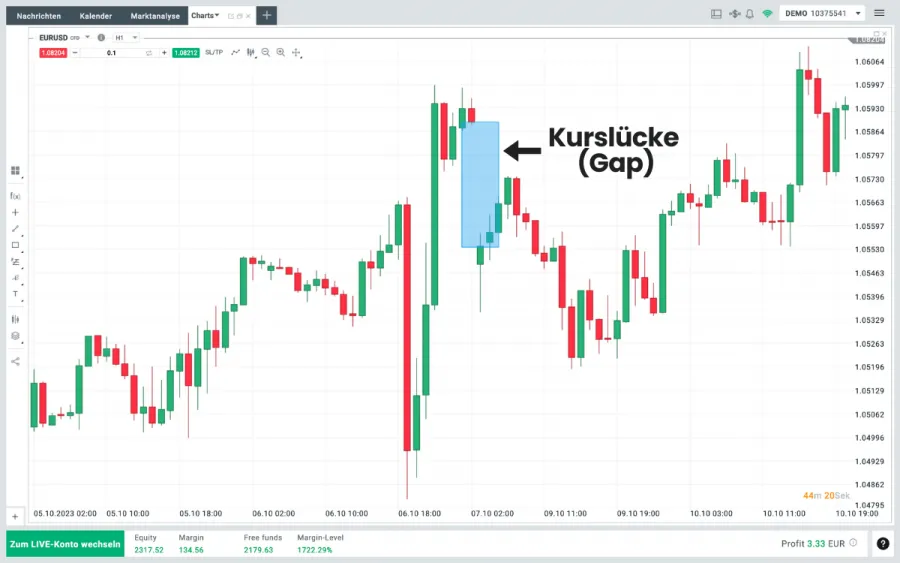Click the 1.05997 price axis label
900x563 pixels.
(870, 85)
